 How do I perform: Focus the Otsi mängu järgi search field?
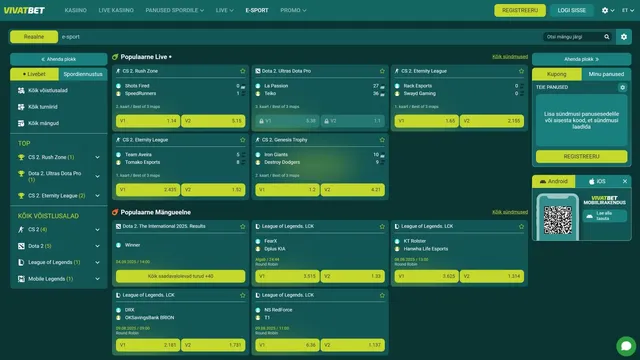point(573,37)
